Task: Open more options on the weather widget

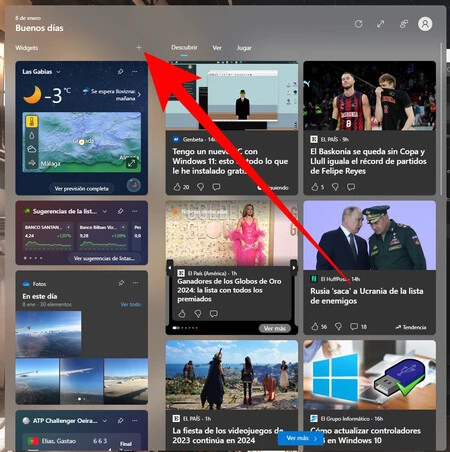Action: [135, 72]
